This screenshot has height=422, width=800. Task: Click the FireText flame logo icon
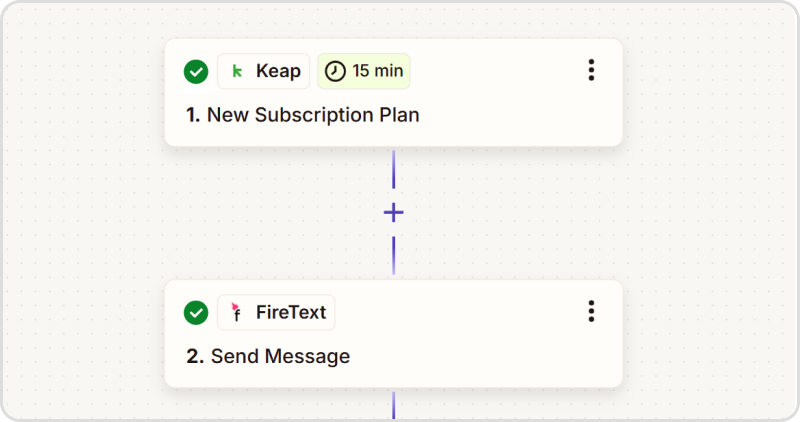coord(237,312)
